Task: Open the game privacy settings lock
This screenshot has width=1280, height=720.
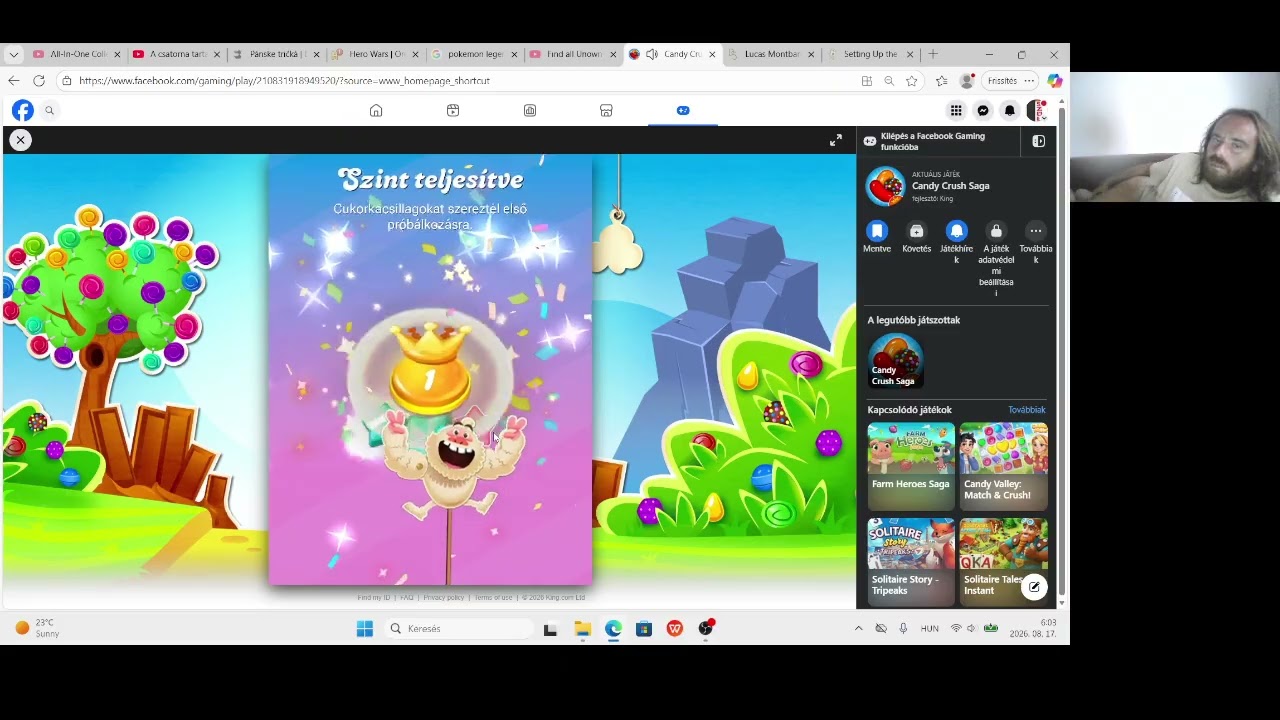Action: [996, 231]
